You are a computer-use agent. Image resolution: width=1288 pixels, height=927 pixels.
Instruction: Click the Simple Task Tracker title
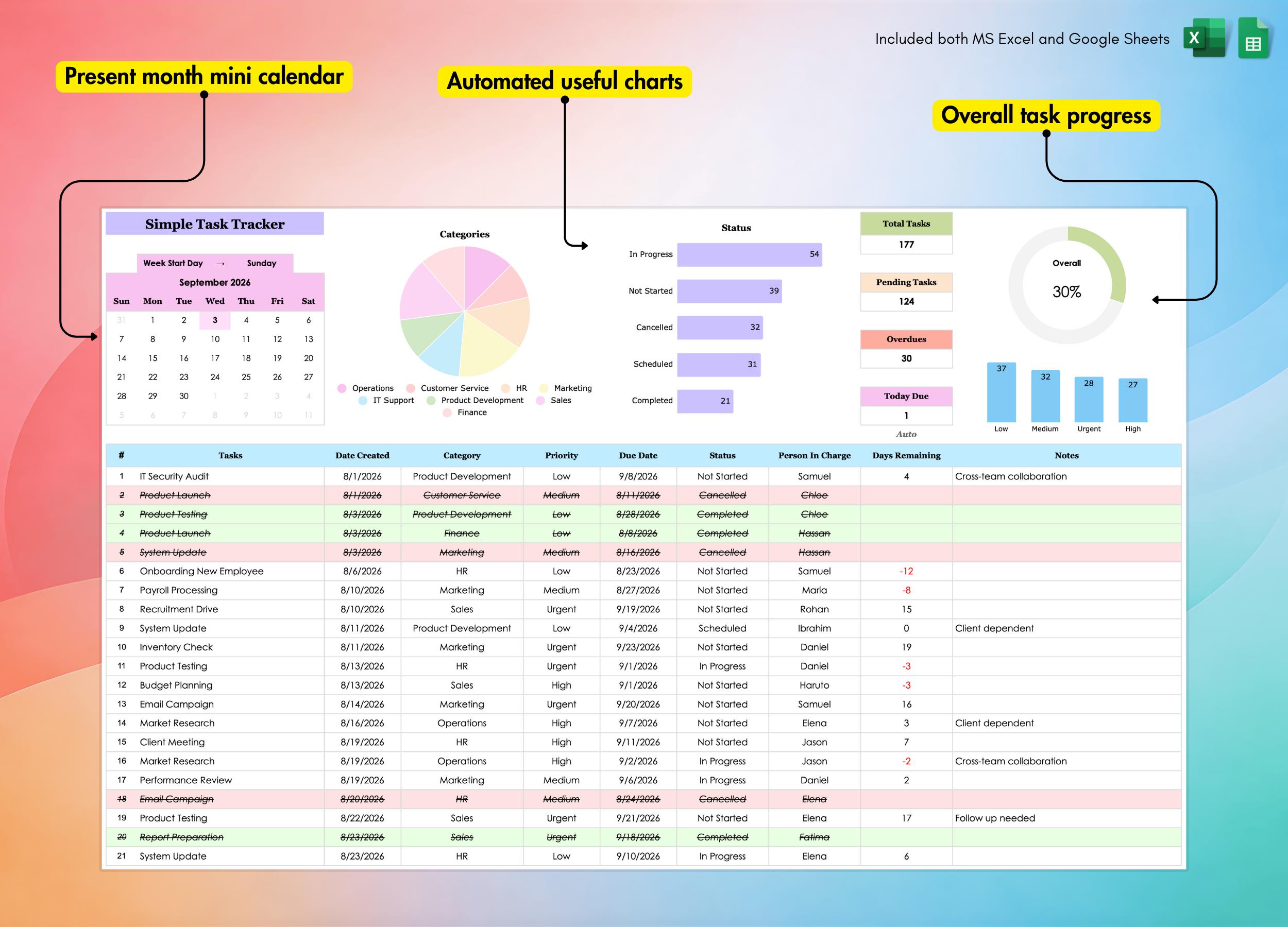215,224
